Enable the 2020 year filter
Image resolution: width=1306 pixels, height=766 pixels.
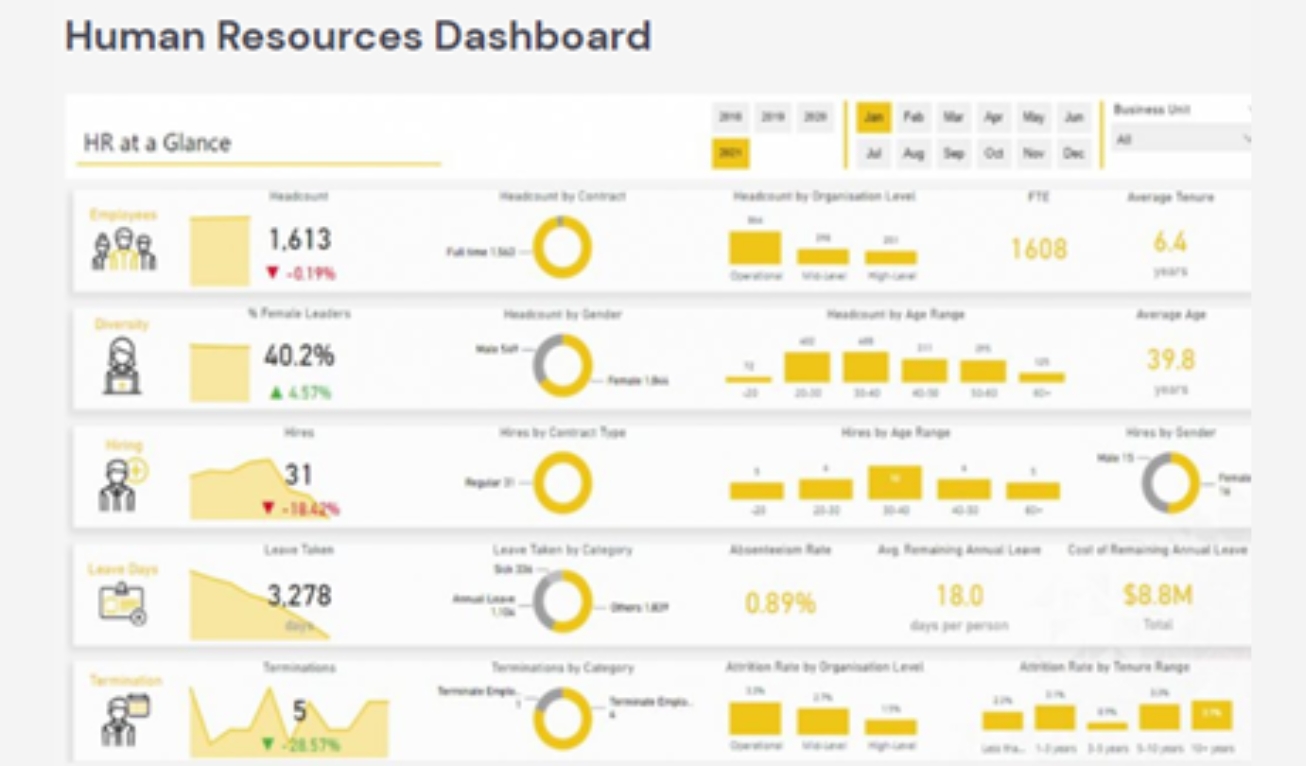click(x=816, y=117)
